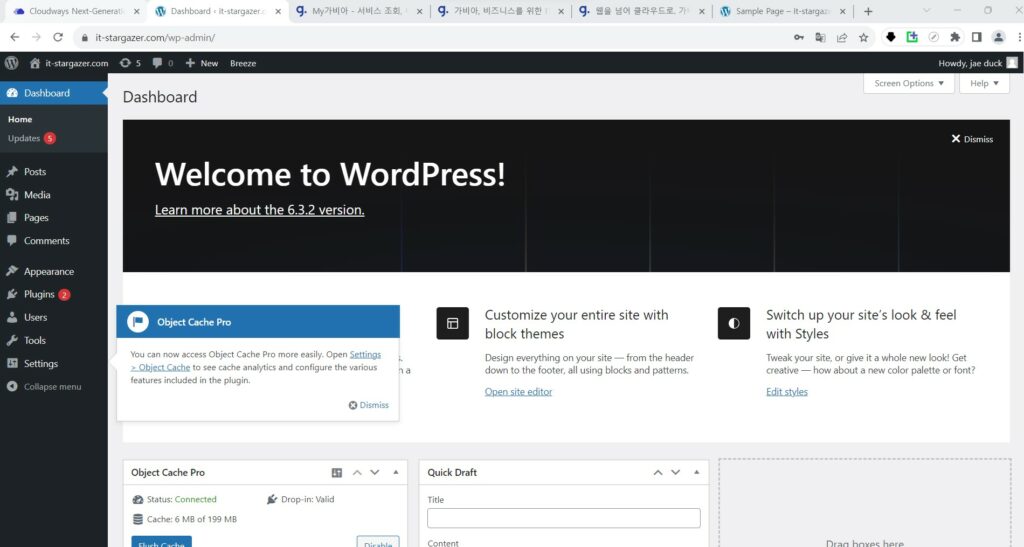Close the Dashboard browser tab
Screen dimensions: 1024x547
coord(278,11)
